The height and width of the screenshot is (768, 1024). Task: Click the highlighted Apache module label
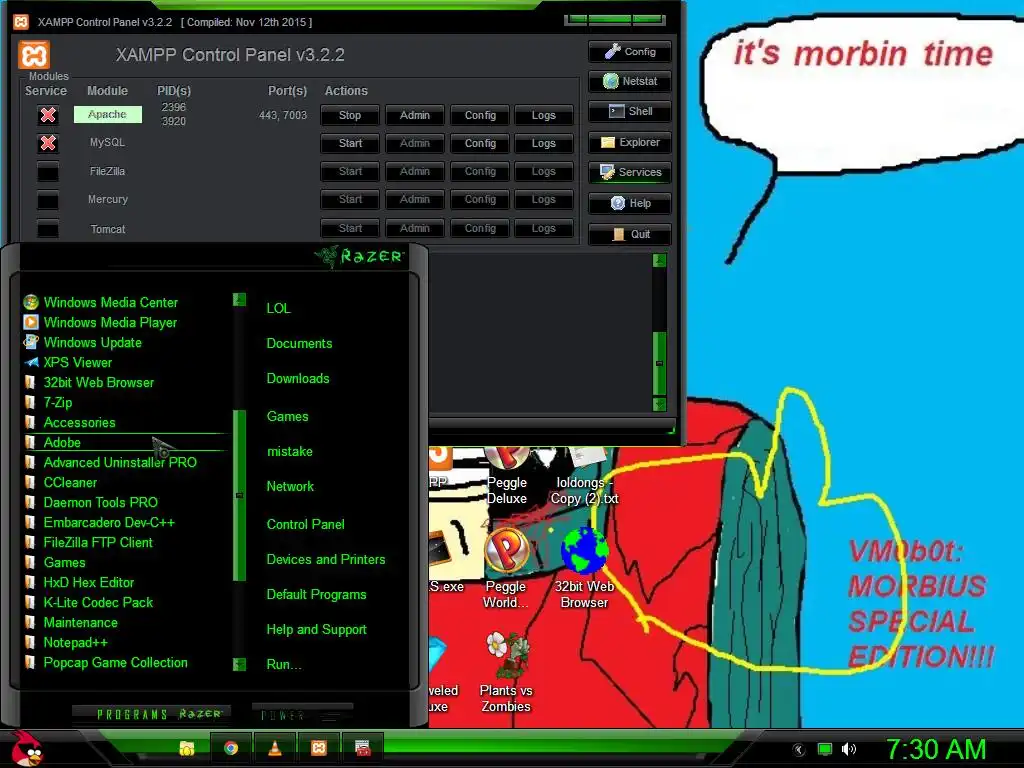pyautogui.click(x=107, y=114)
